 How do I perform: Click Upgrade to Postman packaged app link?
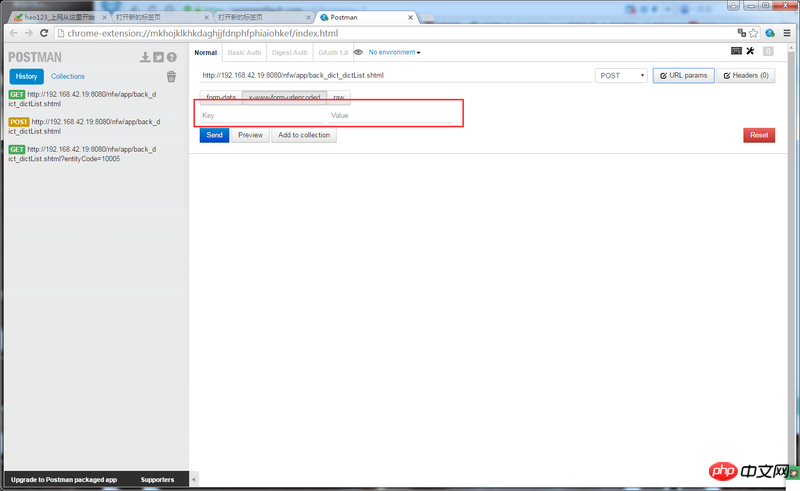pos(64,480)
